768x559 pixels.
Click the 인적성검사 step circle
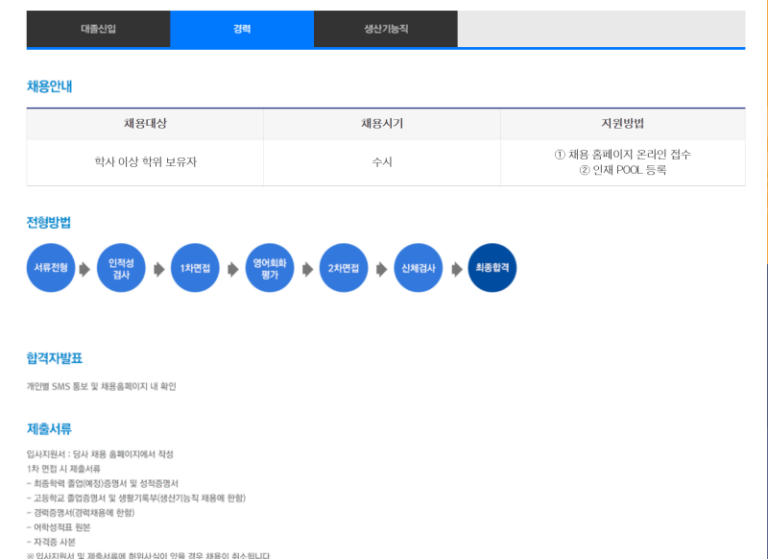tap(121, 268)
